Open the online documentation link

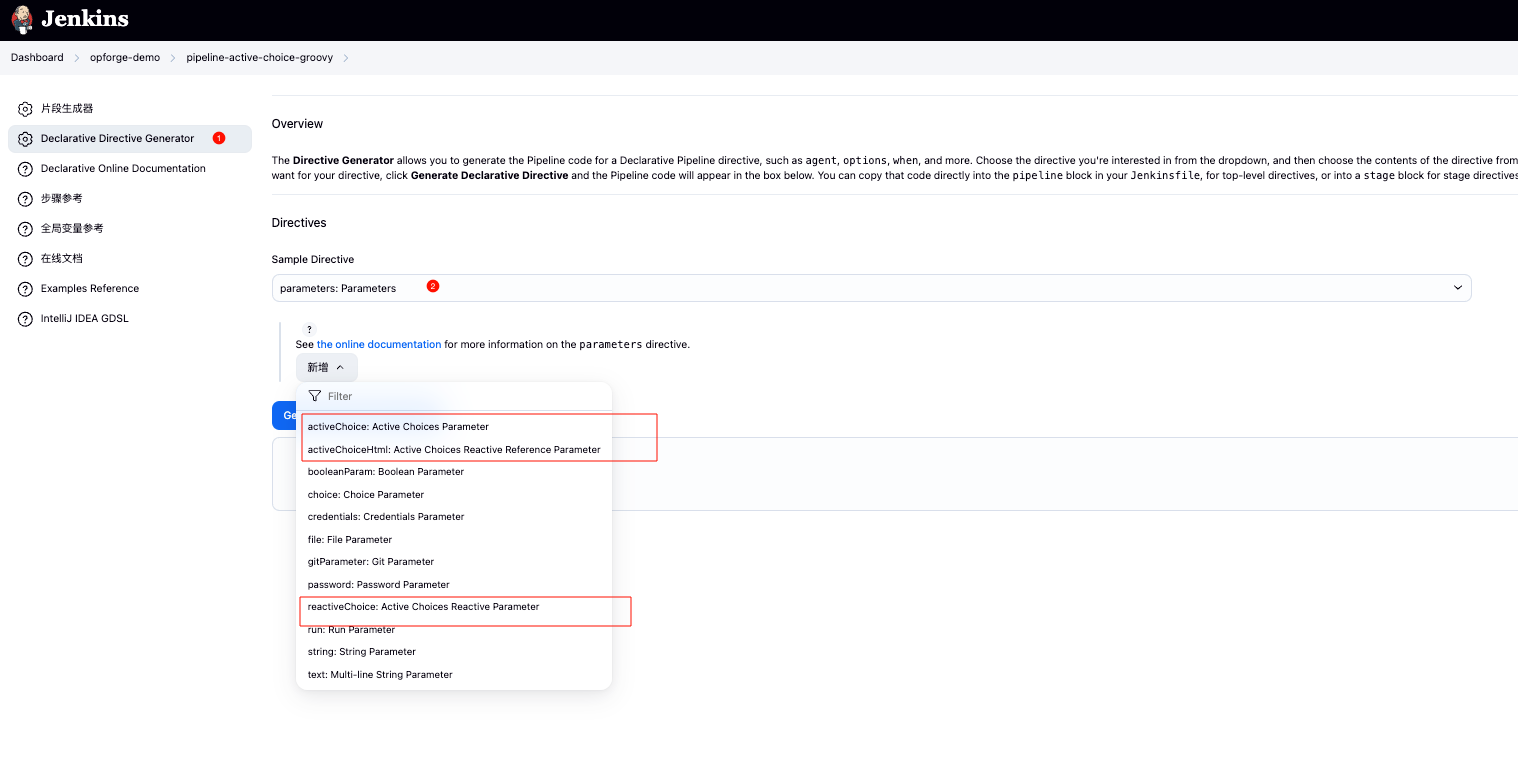point(378,345)
